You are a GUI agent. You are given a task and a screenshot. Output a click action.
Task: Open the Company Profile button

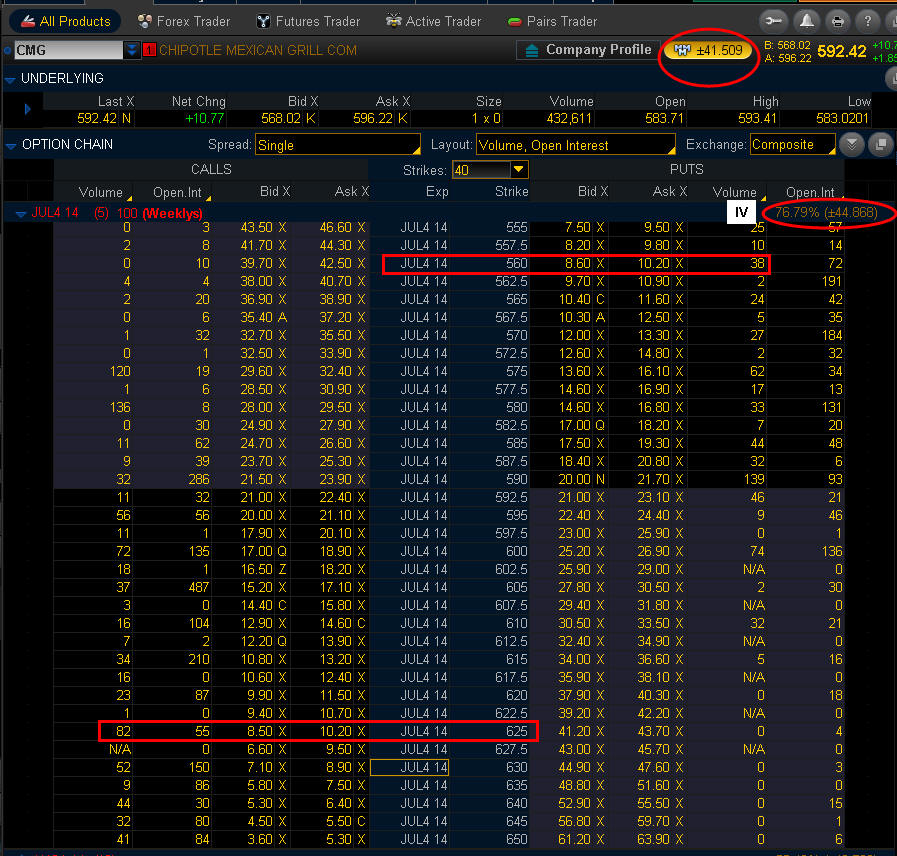pyautogui.click(x=586, y=50)
